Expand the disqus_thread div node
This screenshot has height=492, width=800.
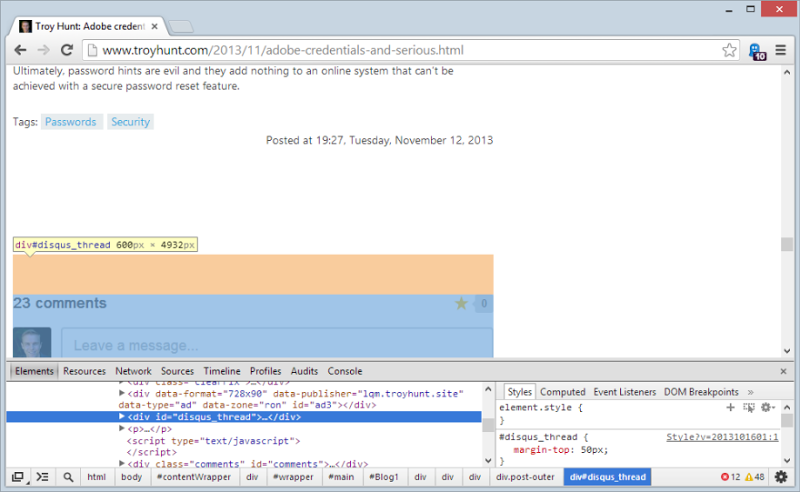point(121,416)
